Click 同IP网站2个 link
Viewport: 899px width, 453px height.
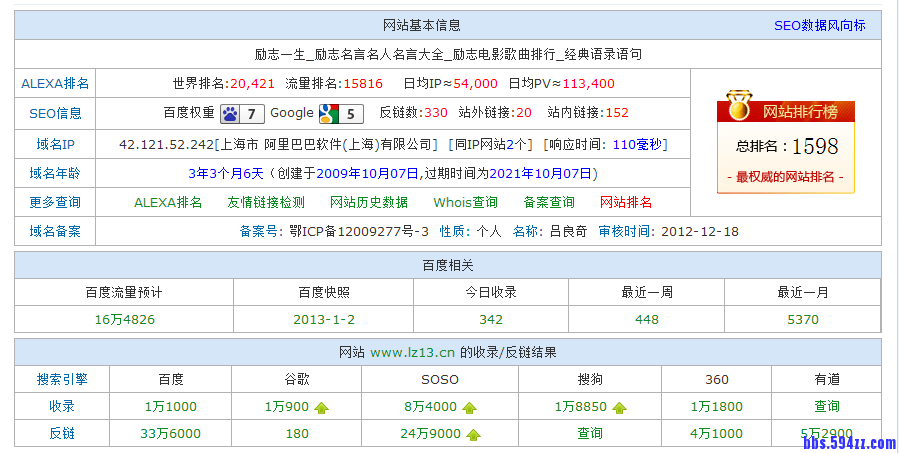coord(490,145)
